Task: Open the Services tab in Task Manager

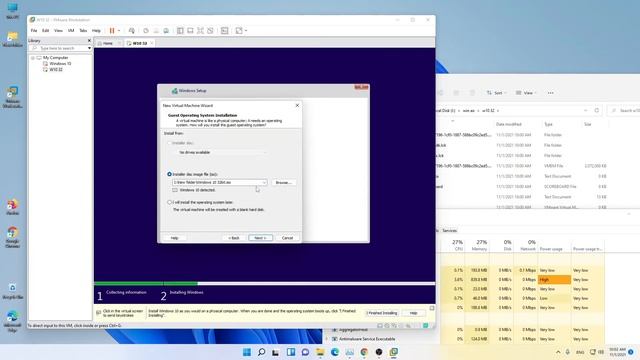Action: click(x=449, y=231)
